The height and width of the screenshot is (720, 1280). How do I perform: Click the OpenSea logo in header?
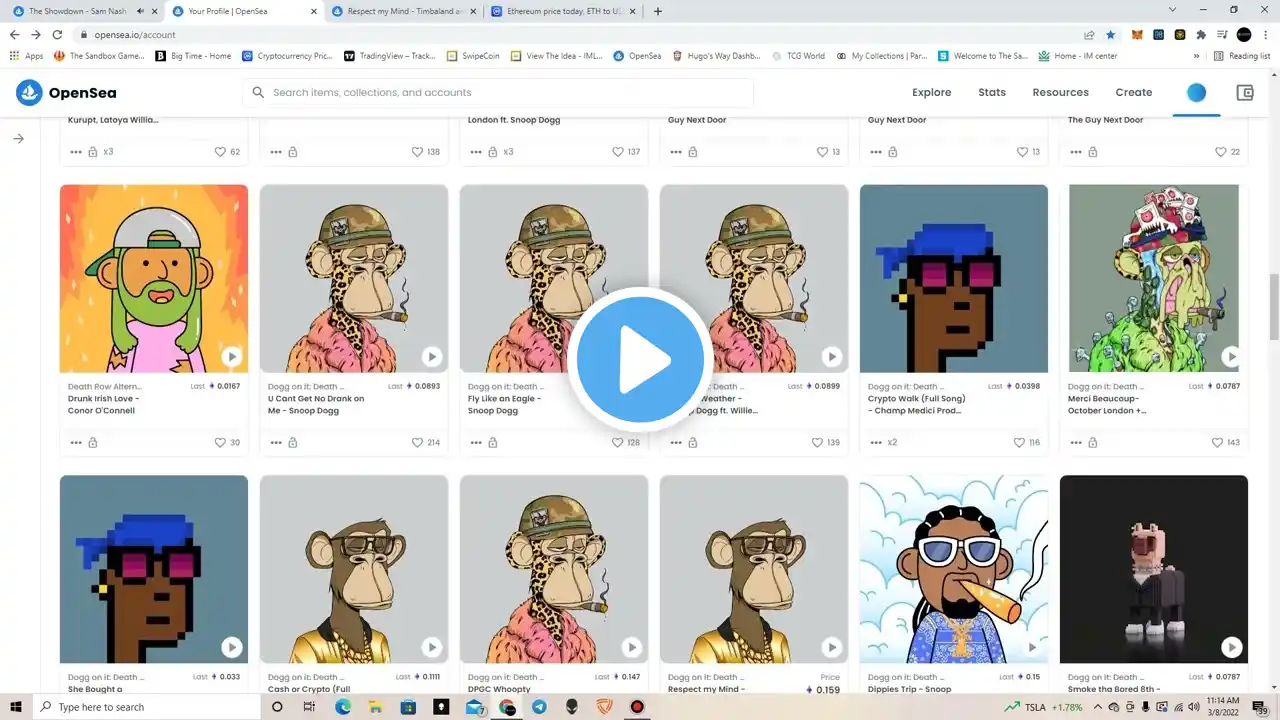[66, 93]
